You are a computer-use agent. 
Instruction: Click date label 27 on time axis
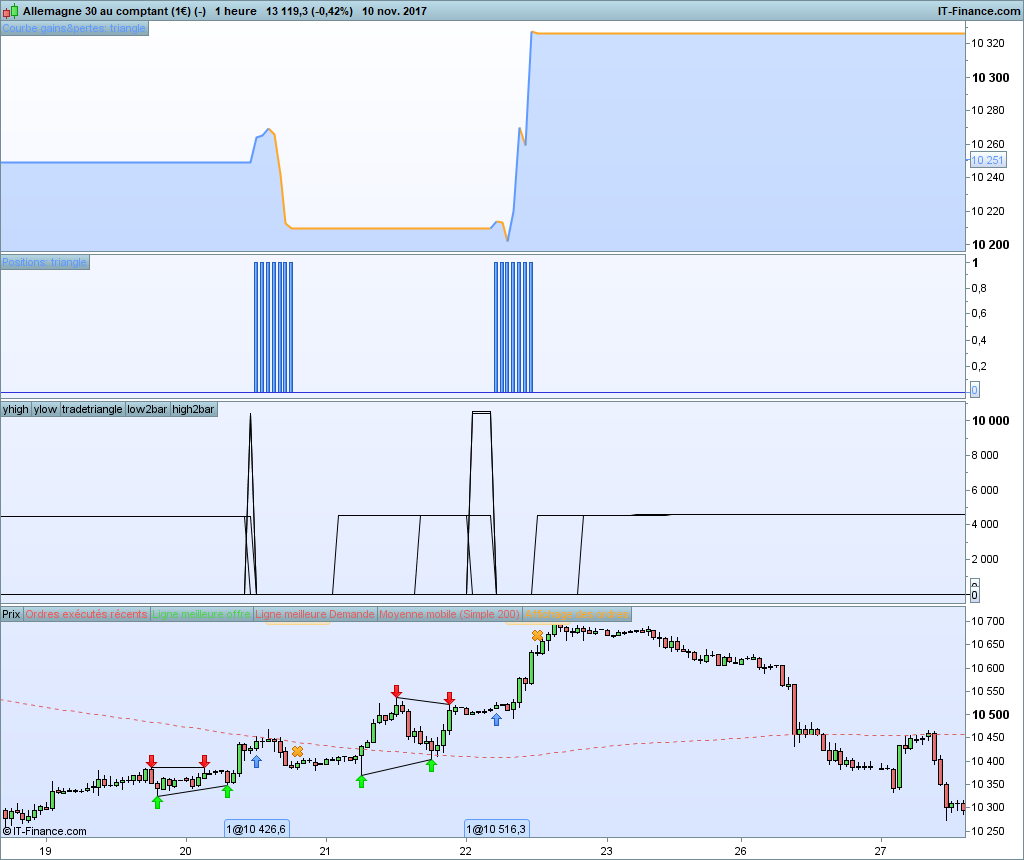(x=880, y=851)
